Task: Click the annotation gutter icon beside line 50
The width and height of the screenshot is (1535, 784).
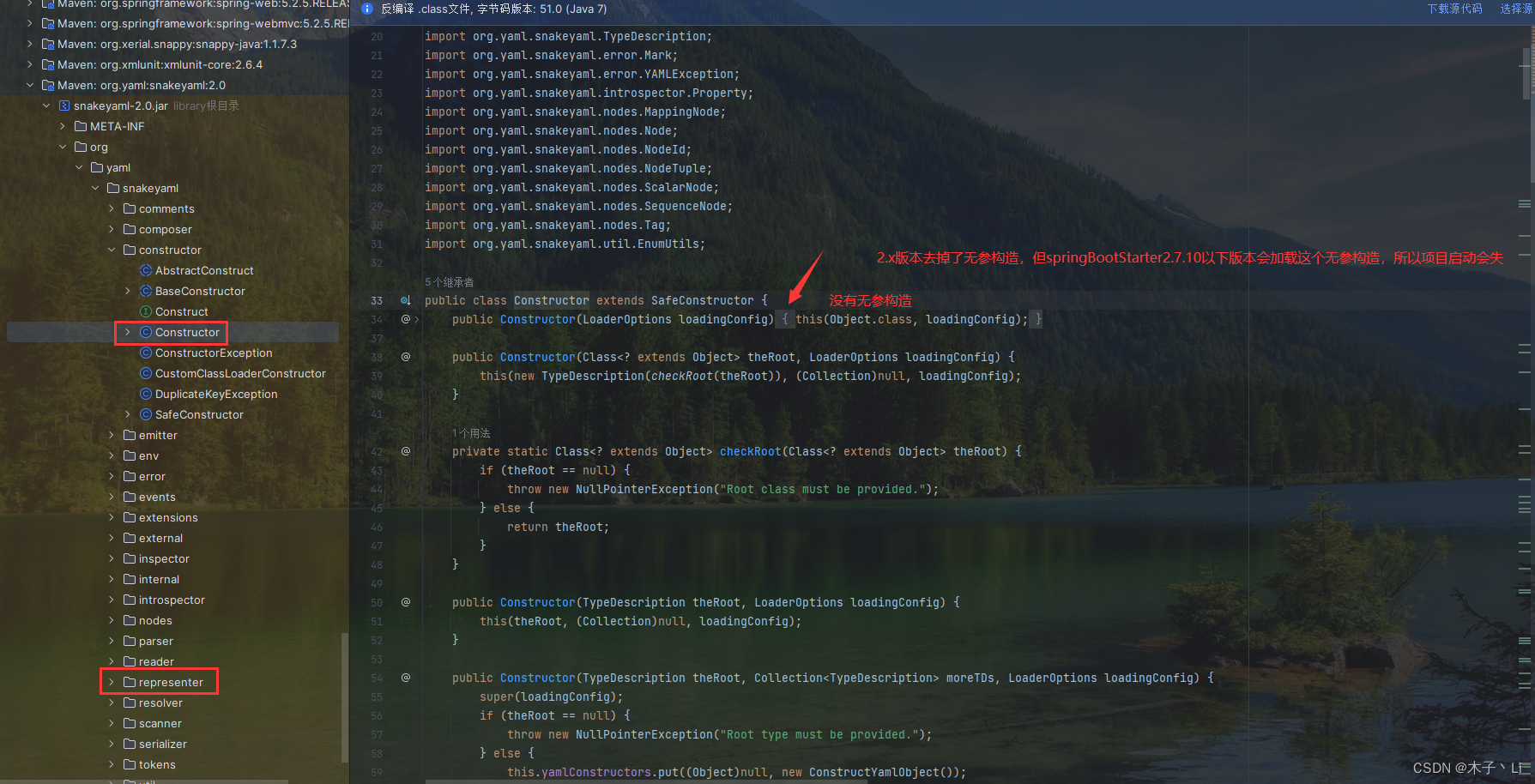Action: 404,602
